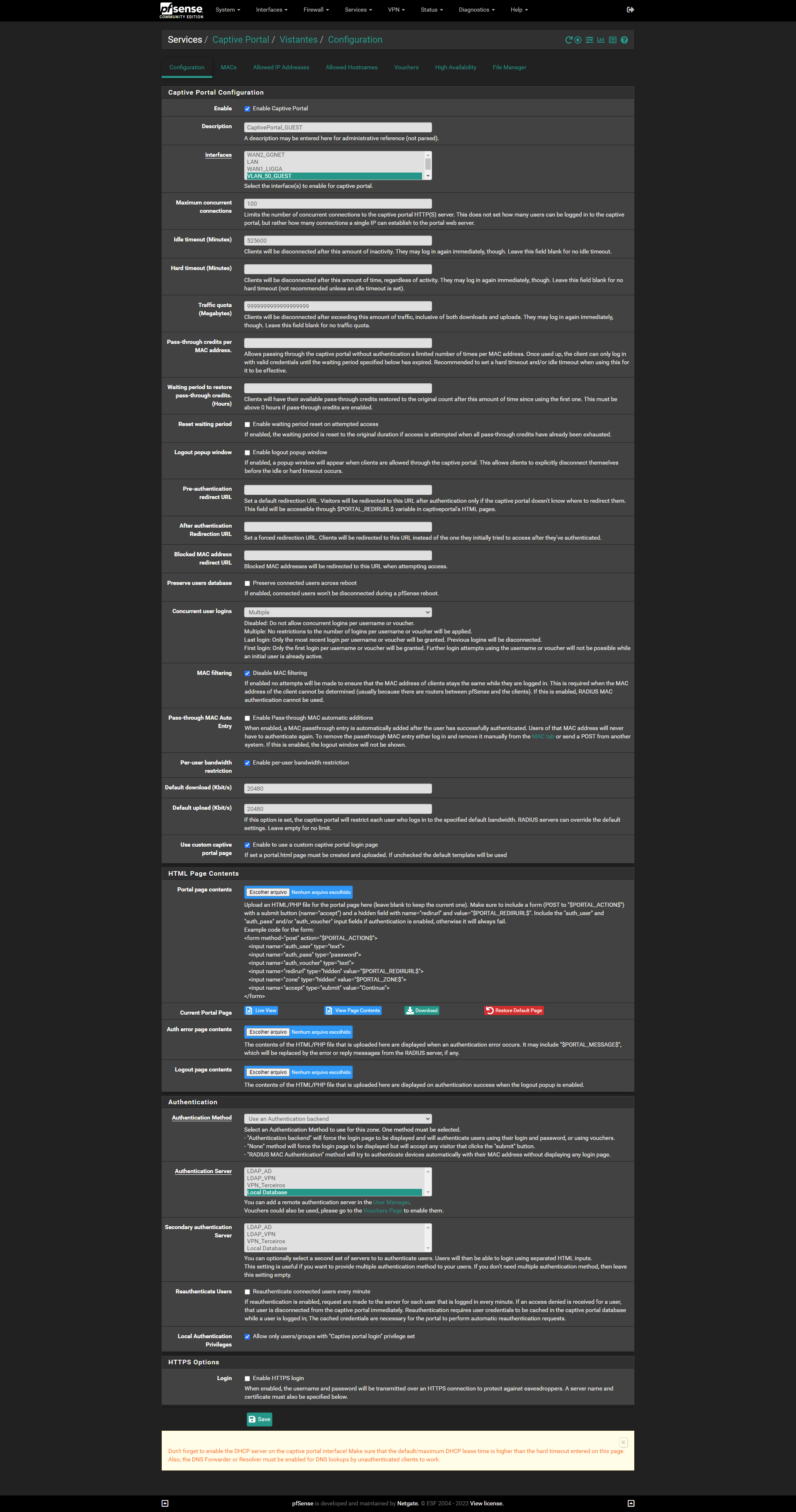Image resolution: width=796 pixels, height=1512 pixels.
Task: Open the help question mark icon
Action: click(x=624, y=40)
